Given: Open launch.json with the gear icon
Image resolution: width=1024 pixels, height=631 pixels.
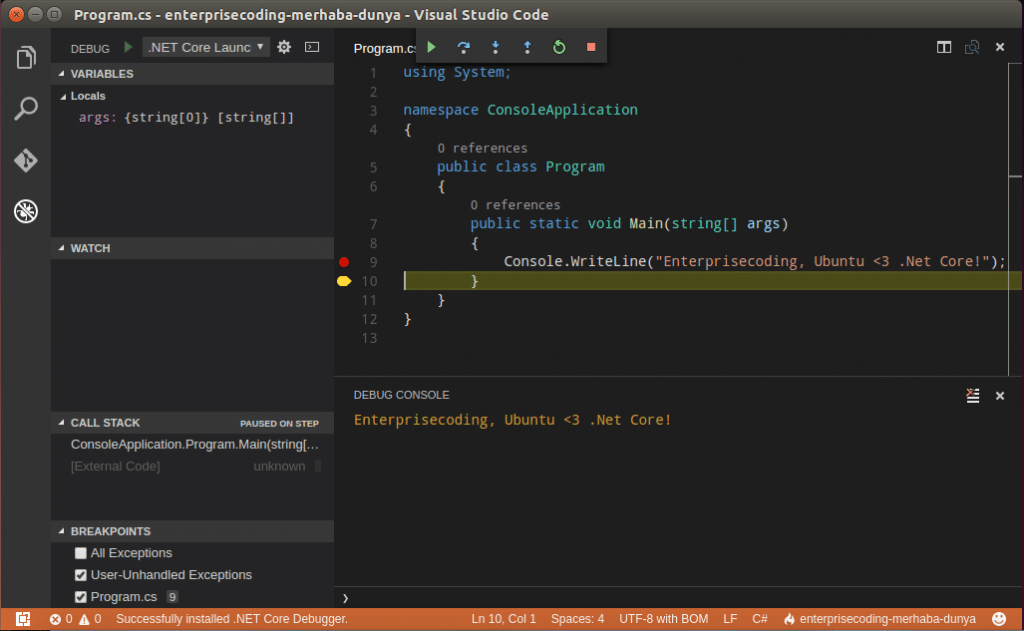Looking at the screenshot, I should click(284, 47).
